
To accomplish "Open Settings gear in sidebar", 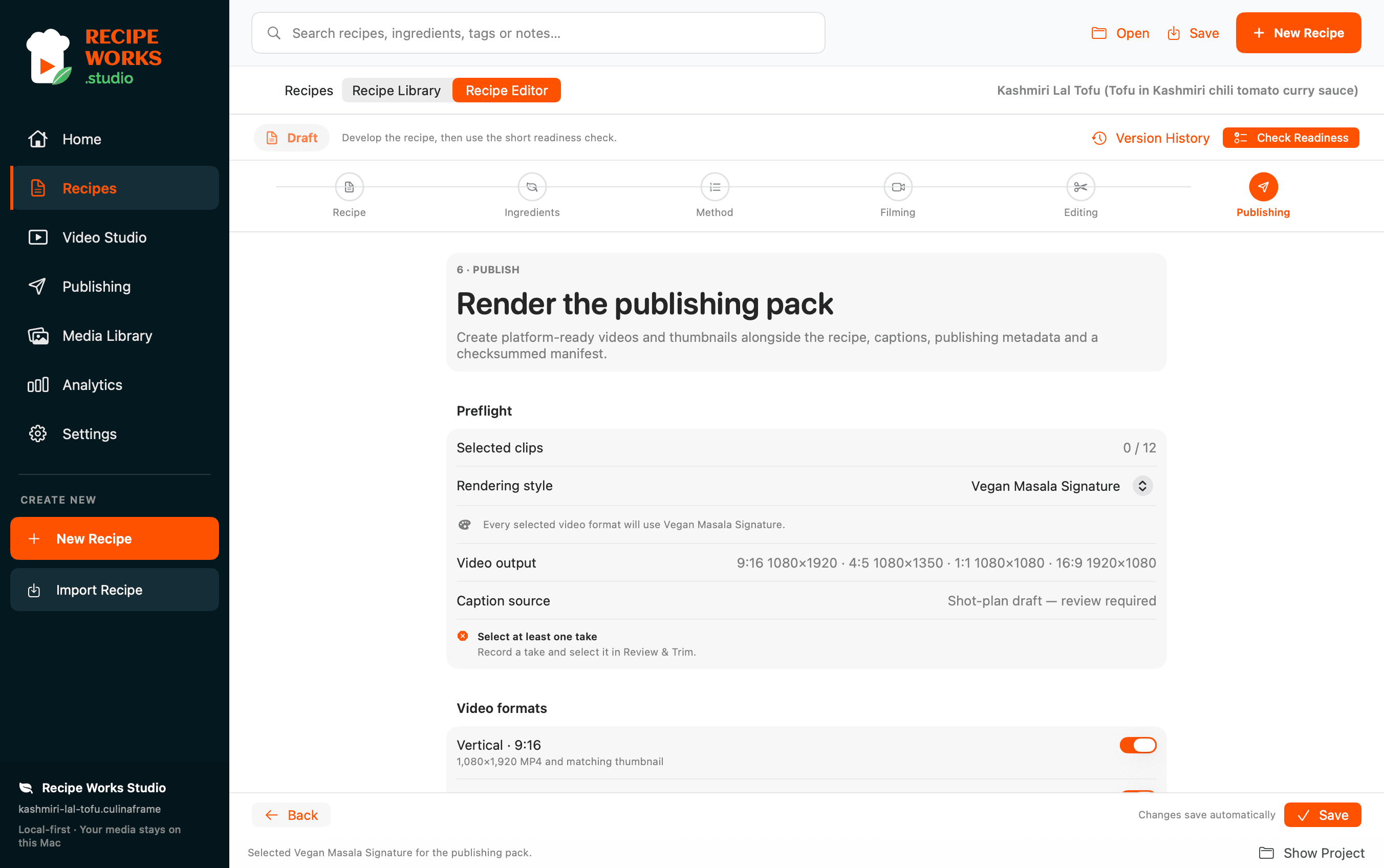I will point(38,433).
